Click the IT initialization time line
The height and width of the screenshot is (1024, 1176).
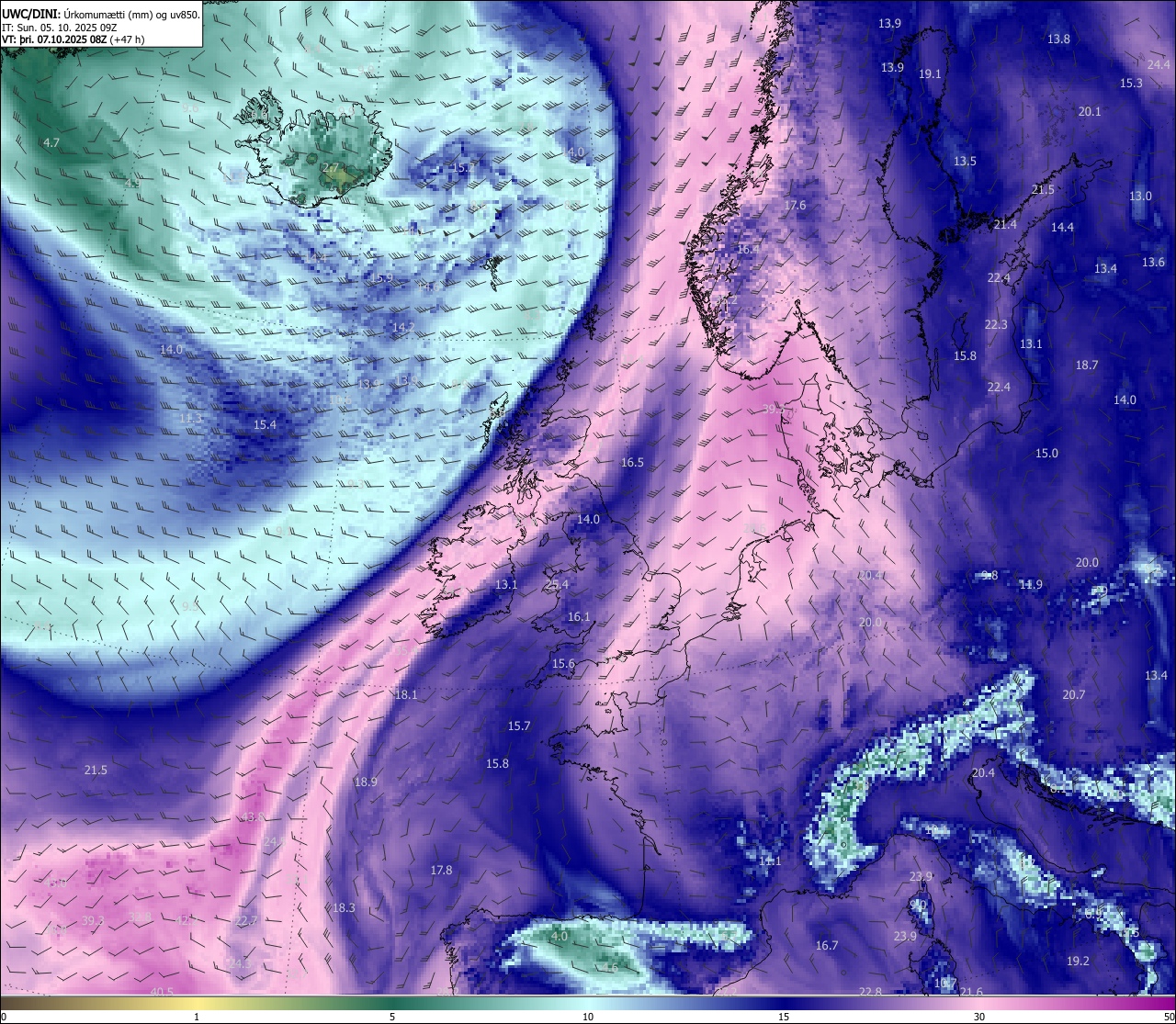(x=60, y=28)
